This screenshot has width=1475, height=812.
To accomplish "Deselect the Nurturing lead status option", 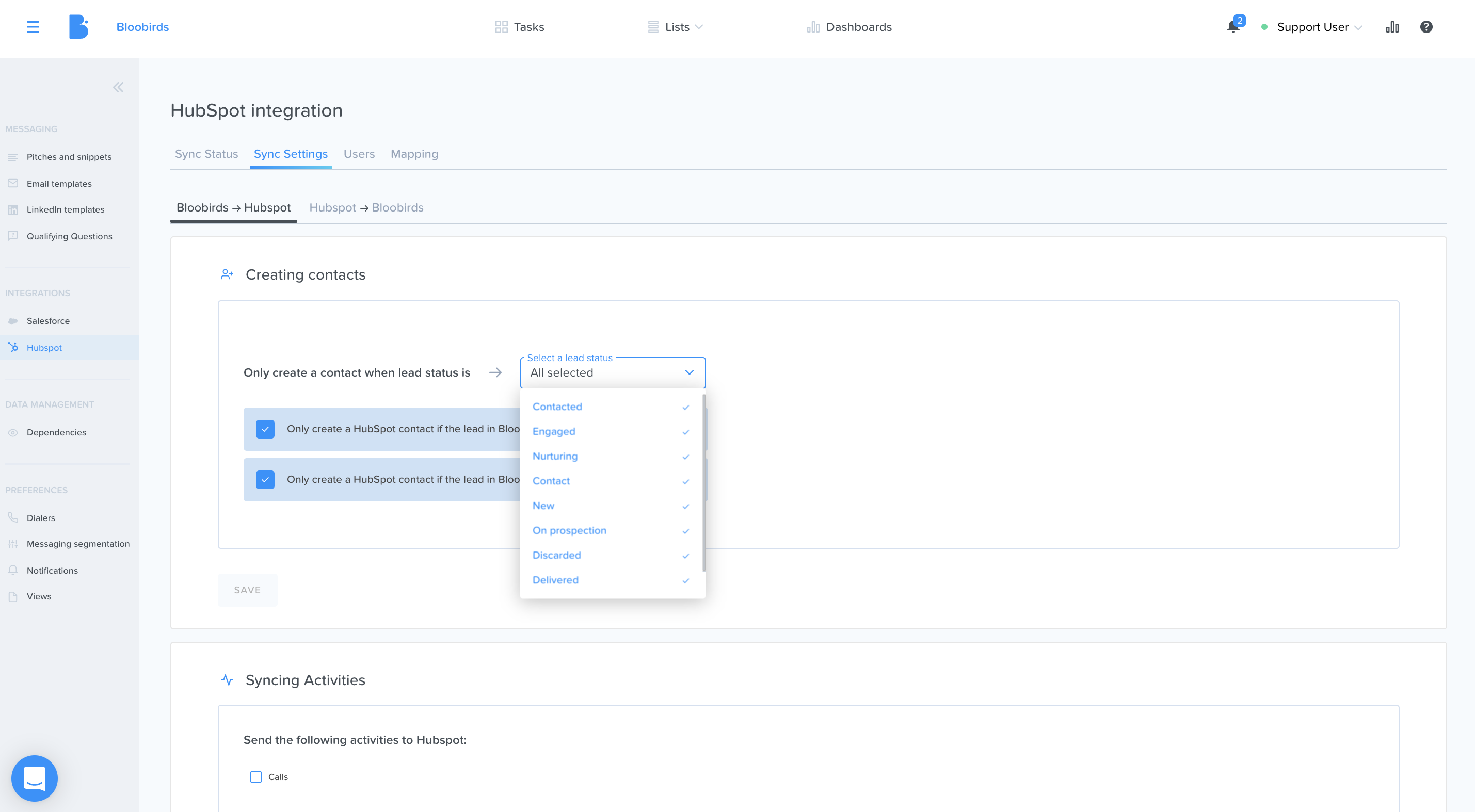I will [x=611, y=456].
